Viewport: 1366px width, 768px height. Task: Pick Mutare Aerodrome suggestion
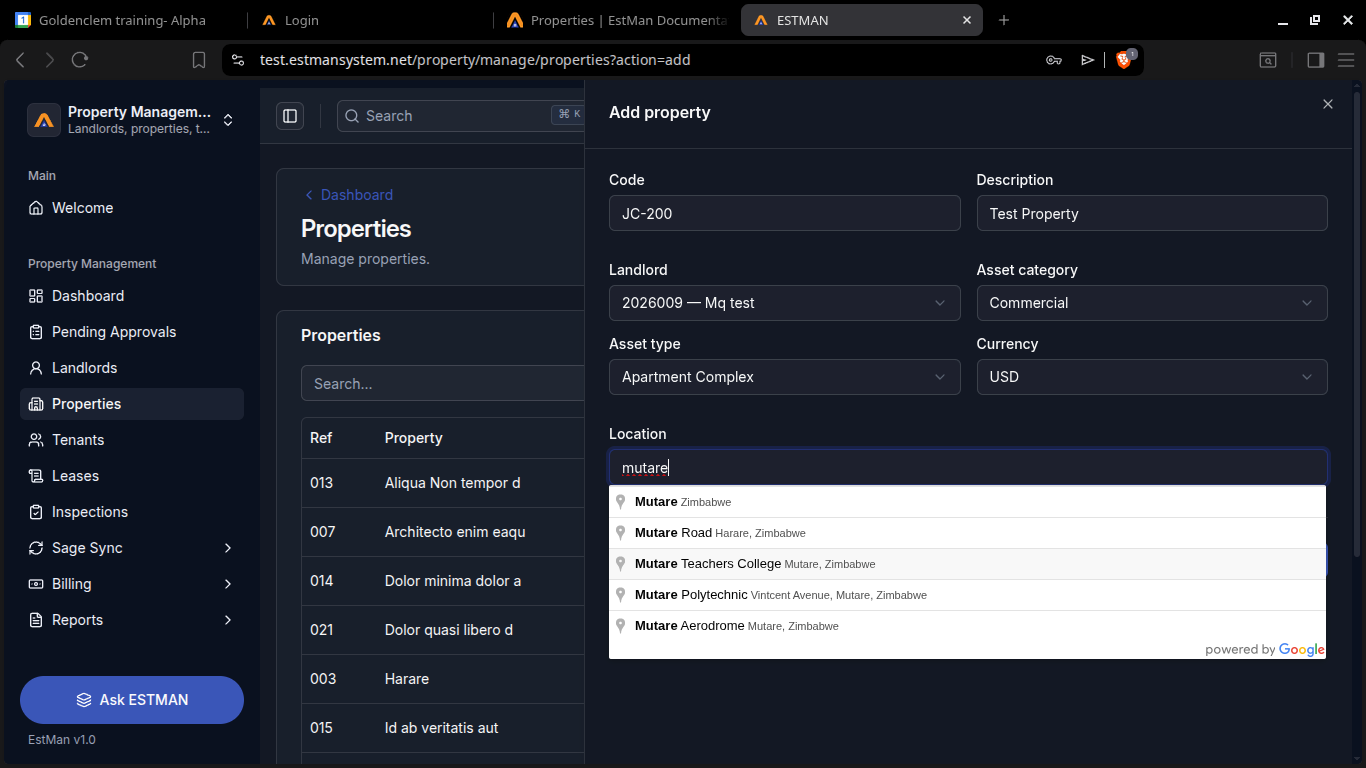tap(967, 626)
